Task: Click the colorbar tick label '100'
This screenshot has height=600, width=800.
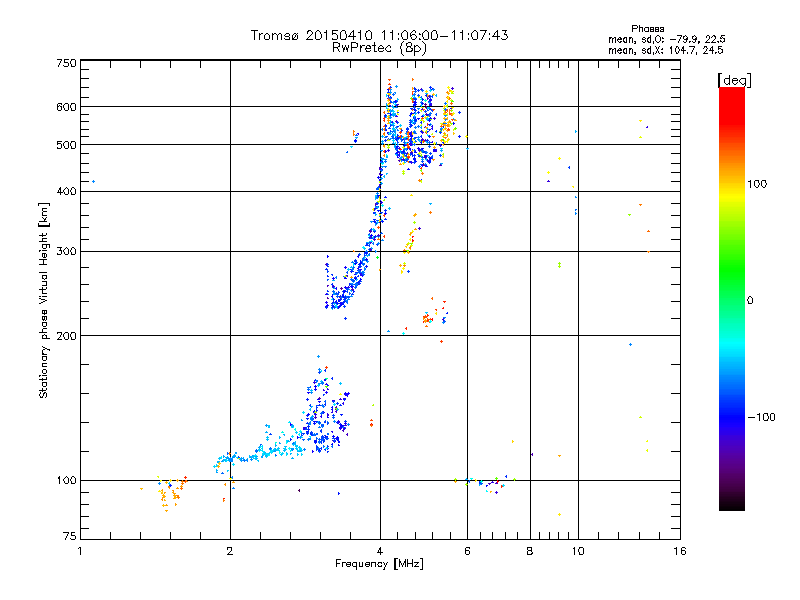Action: (757, 184)
